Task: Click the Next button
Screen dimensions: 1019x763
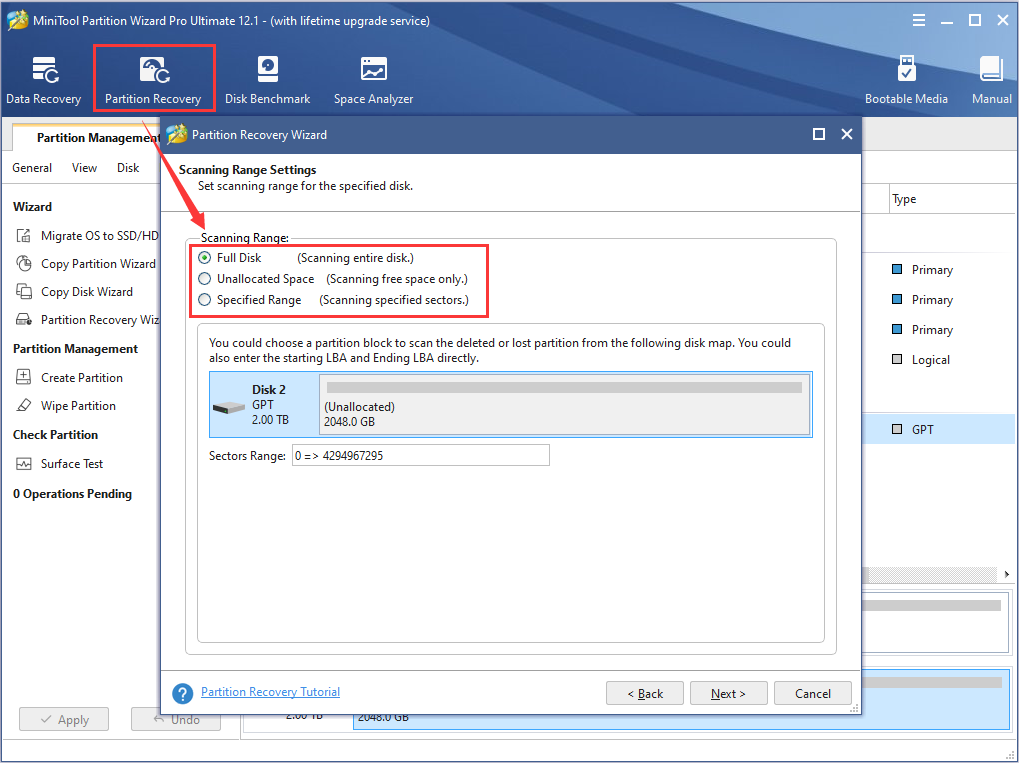Action: click(x=729, y=693)
